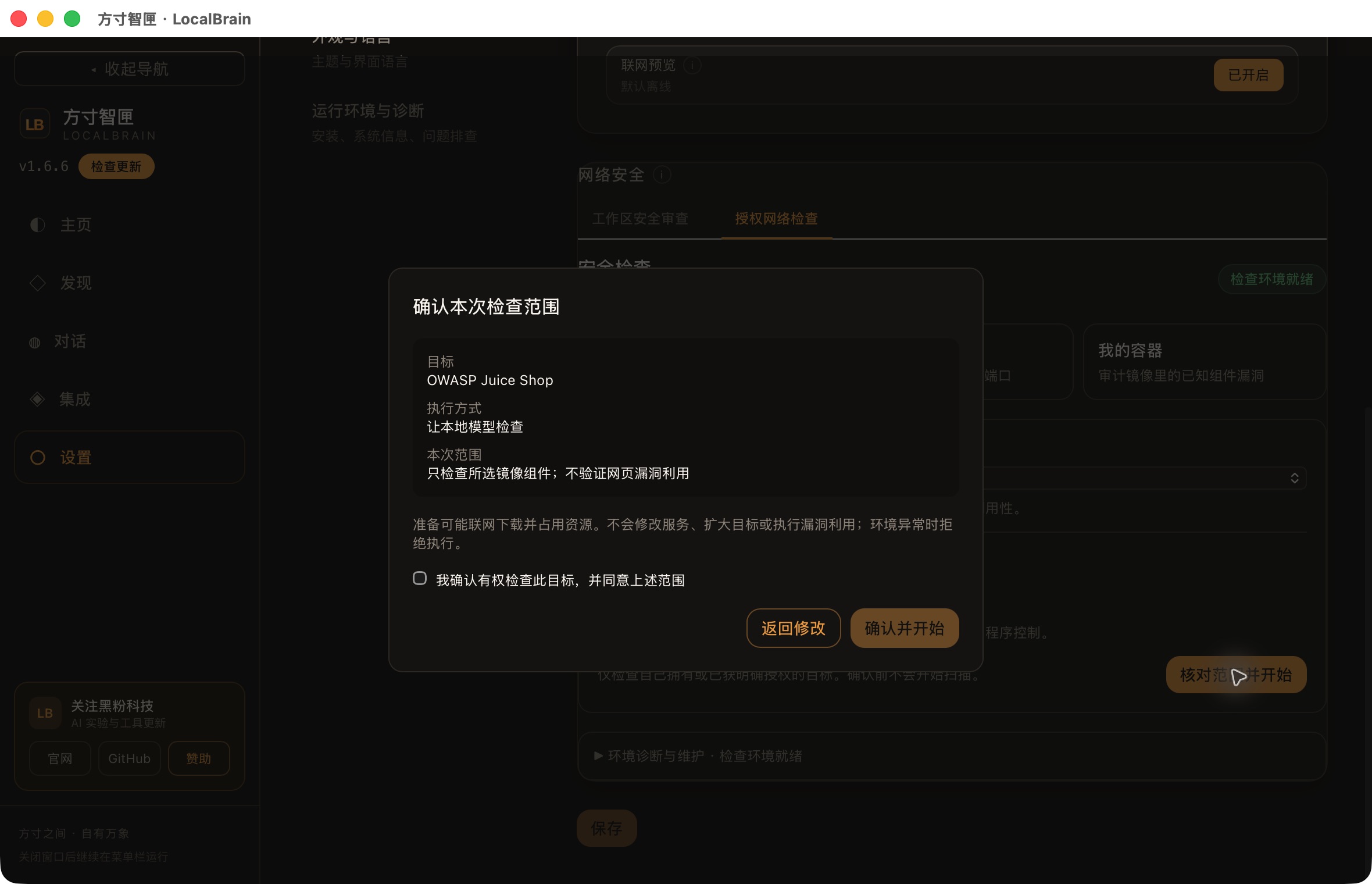
Task: Click the info icon next to 网络安全
Action: point(662,174)
